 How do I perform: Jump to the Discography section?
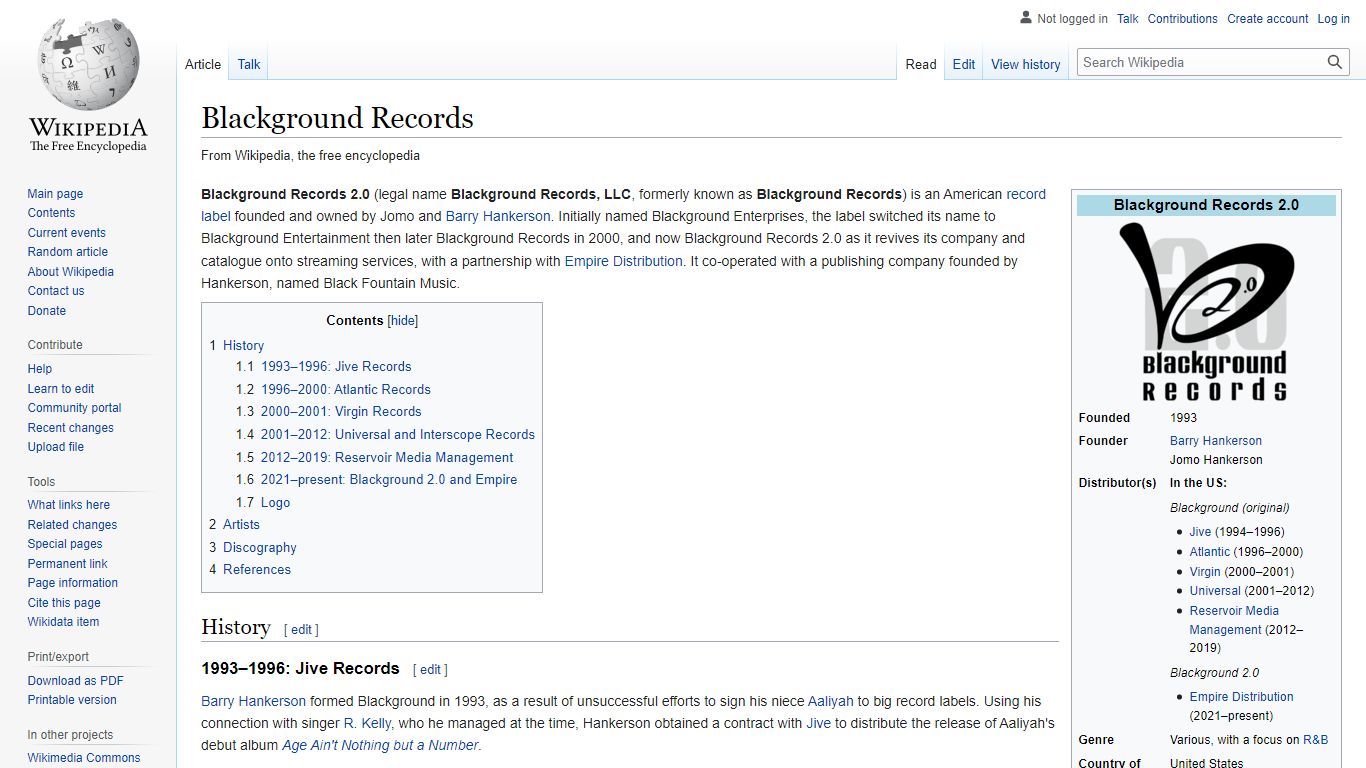[260, 548]
